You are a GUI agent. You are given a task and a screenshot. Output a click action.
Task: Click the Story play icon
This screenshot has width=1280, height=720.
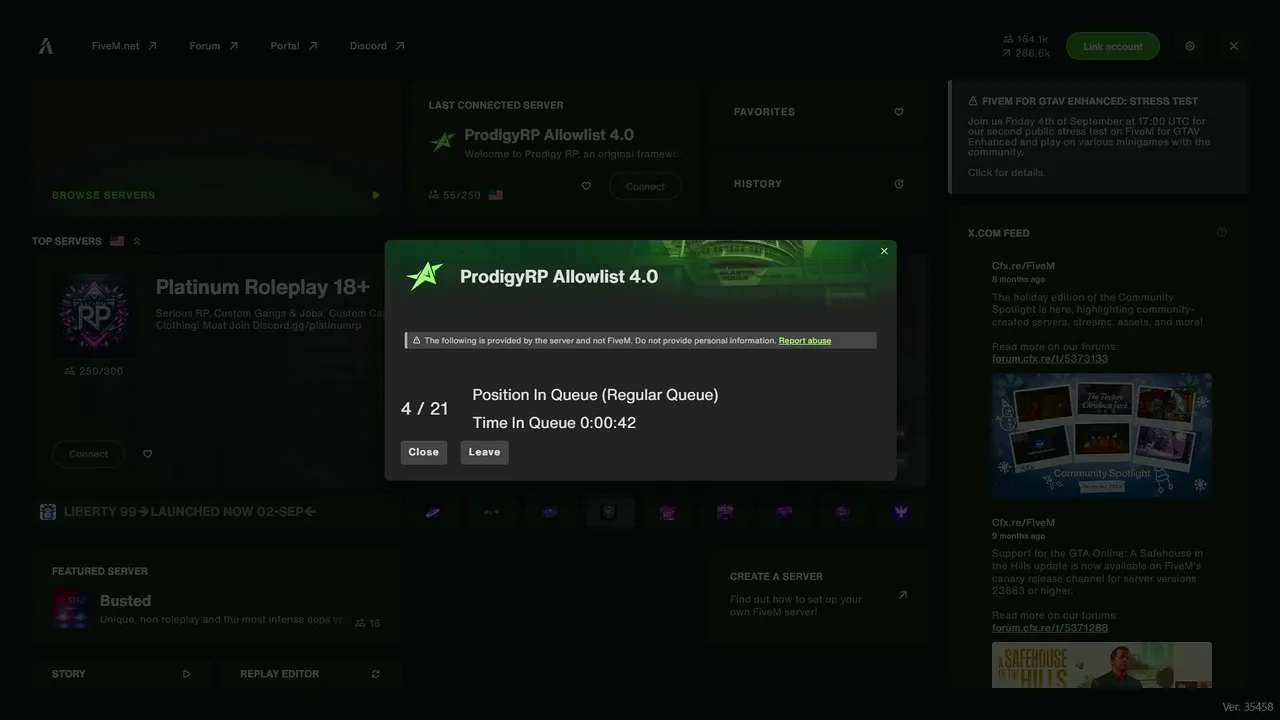pos(186,674)
